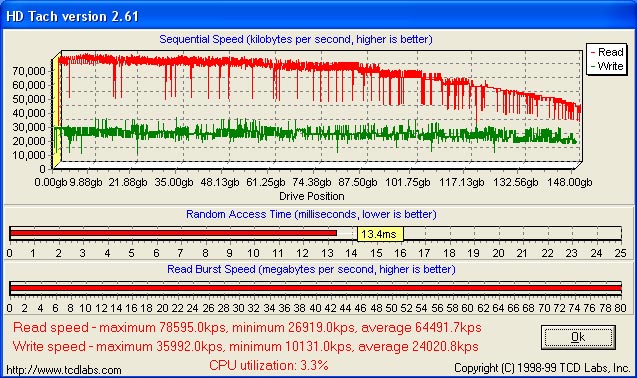Image resolution: width=637 pixels, height=378 pixels.
Task: Select the Write legend entry
Action: [607, 66]
